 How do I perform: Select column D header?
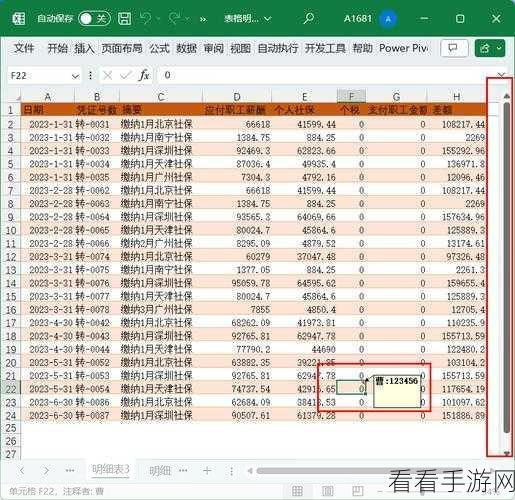(237, 97)
